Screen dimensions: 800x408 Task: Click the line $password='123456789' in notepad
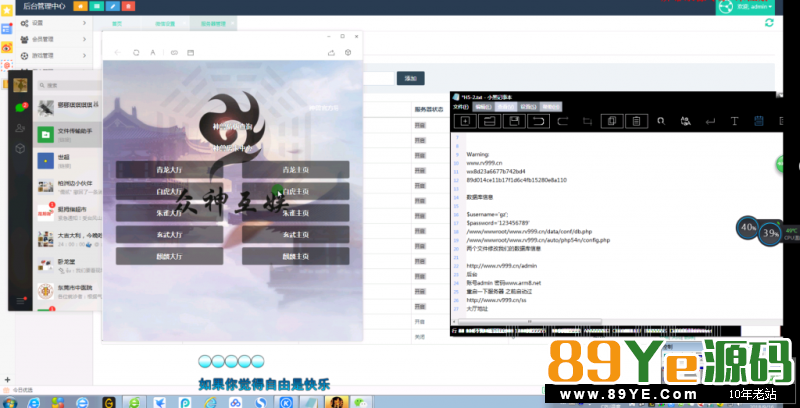[498, 223]
